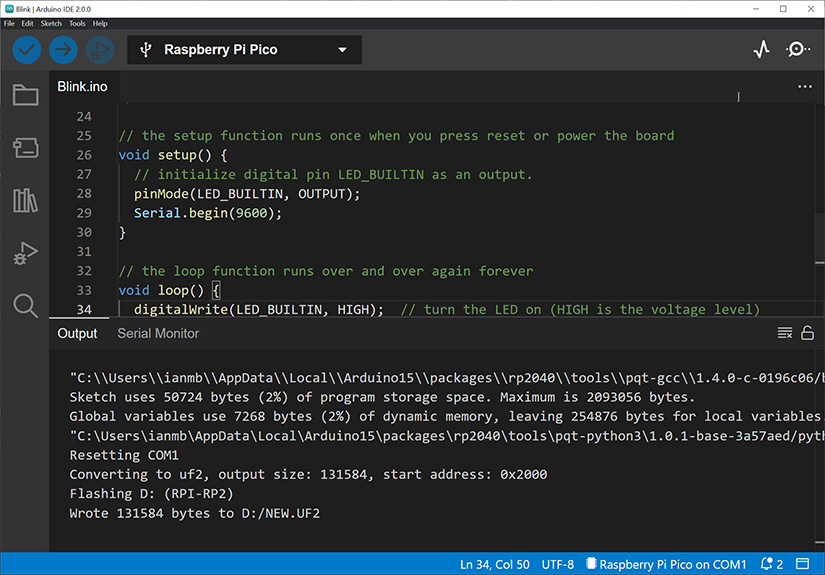Open the Sketchbook folder sidebar icon

(x=25, y=96)
